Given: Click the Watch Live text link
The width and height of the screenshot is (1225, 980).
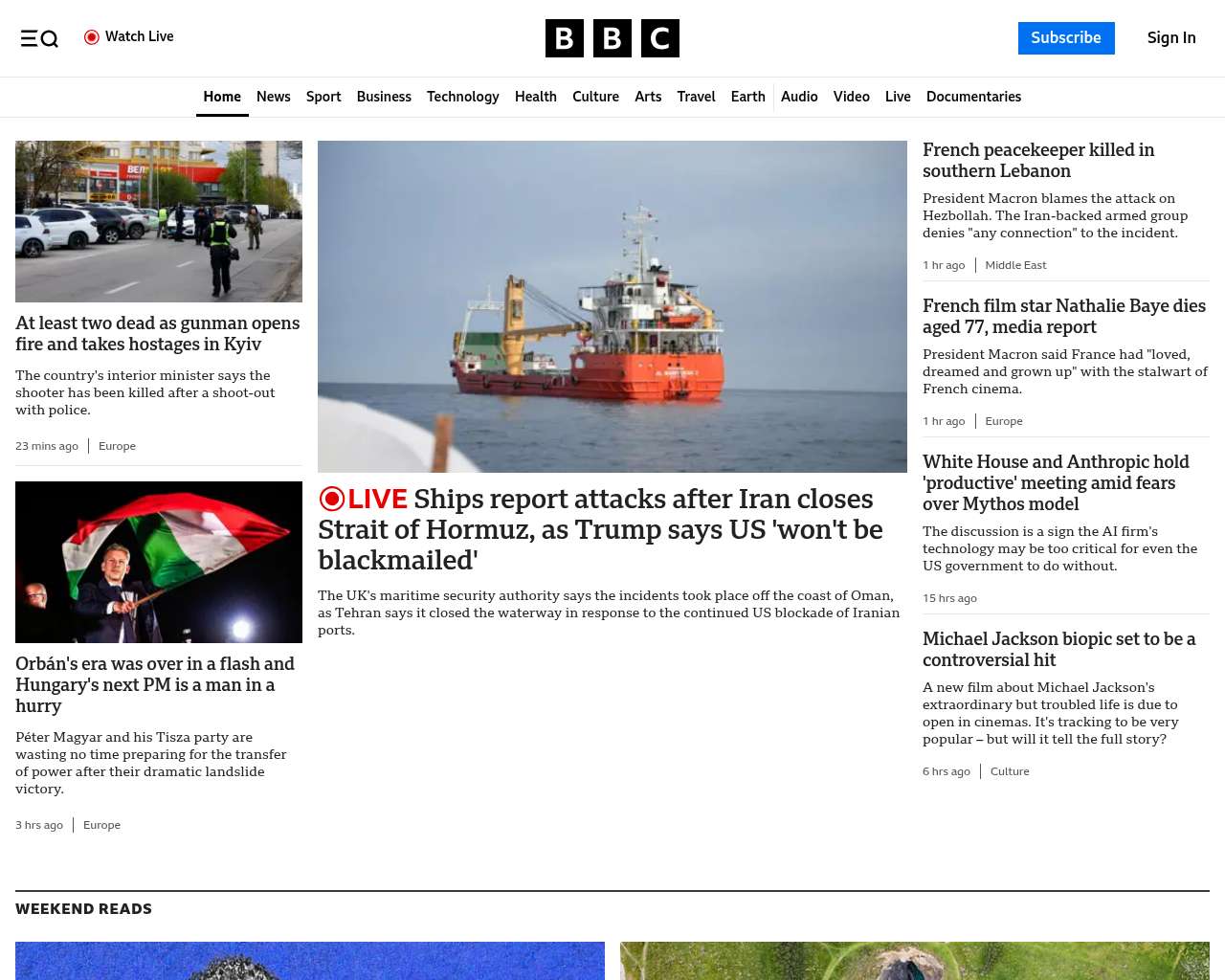Looking at the screenshot, I should point(139,36).
